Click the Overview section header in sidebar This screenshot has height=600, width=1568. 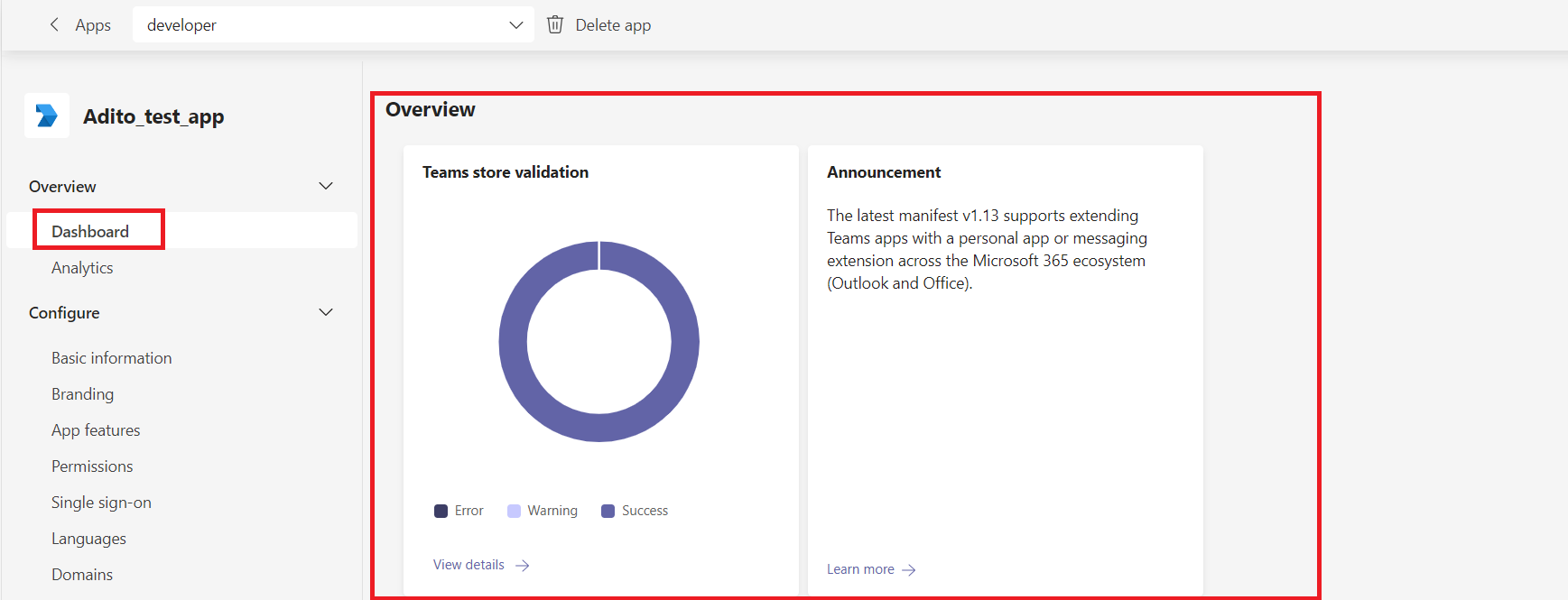pyautogui.click(x=62, y=187)
